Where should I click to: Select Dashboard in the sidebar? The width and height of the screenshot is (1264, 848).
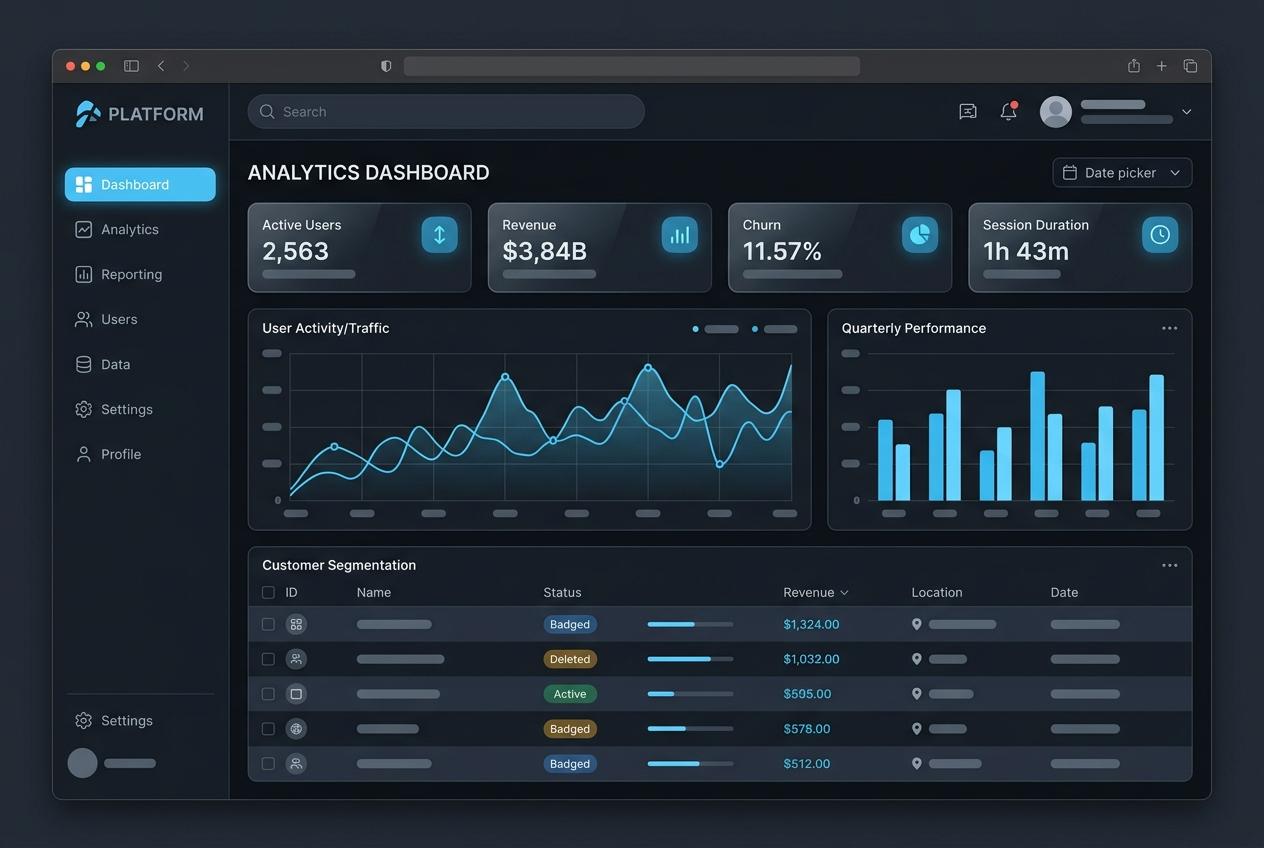140,185
